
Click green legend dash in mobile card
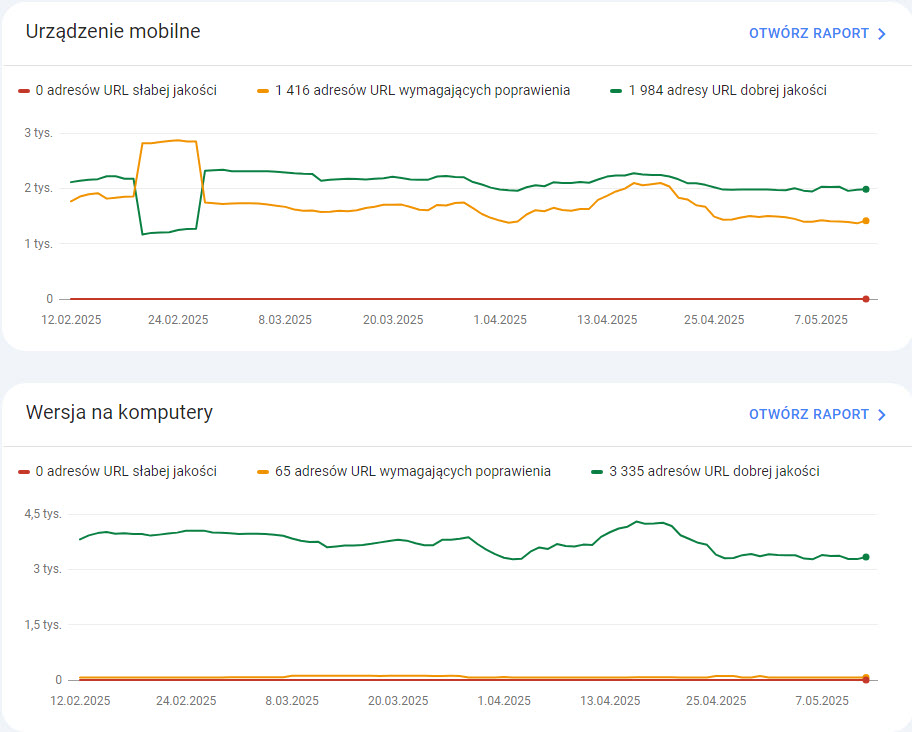pyautogui.click(x=617, y=91)
